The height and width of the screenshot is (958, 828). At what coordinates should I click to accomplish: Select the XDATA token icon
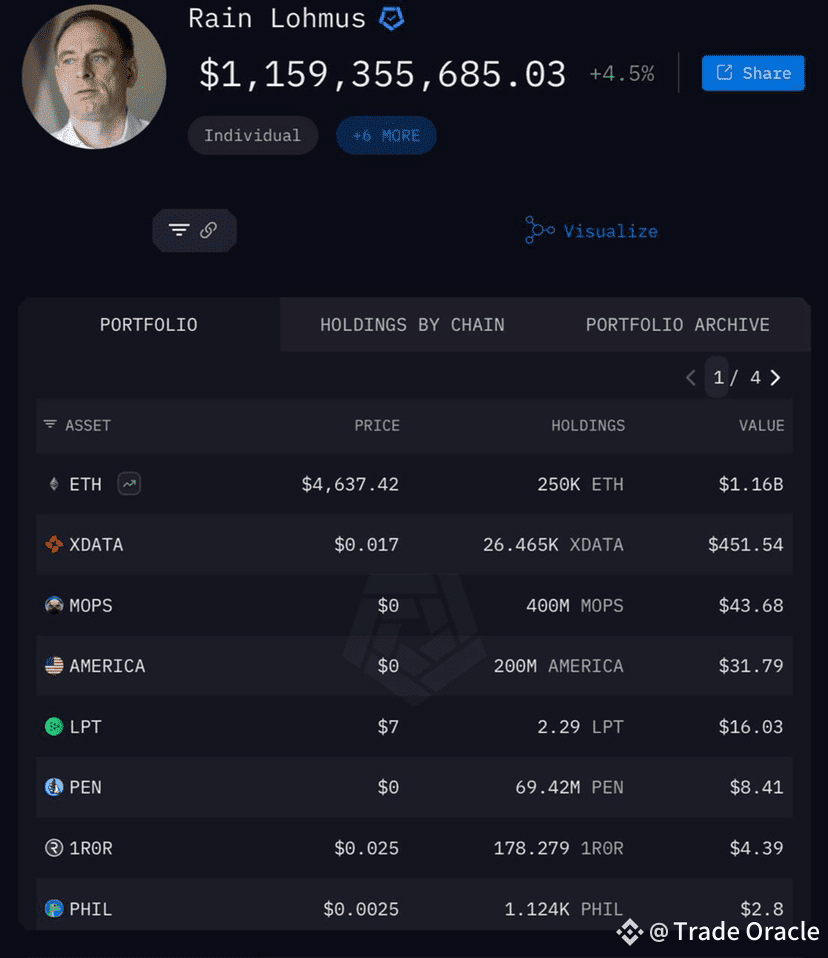click(x=54, y=544)
